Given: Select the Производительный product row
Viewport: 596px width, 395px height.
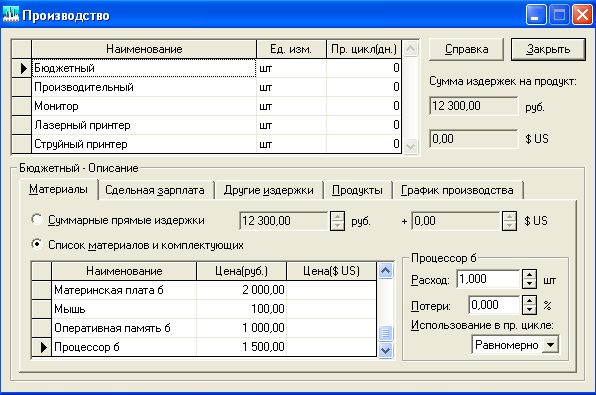Looking at the screenshot, I should (x=207, y=87).
